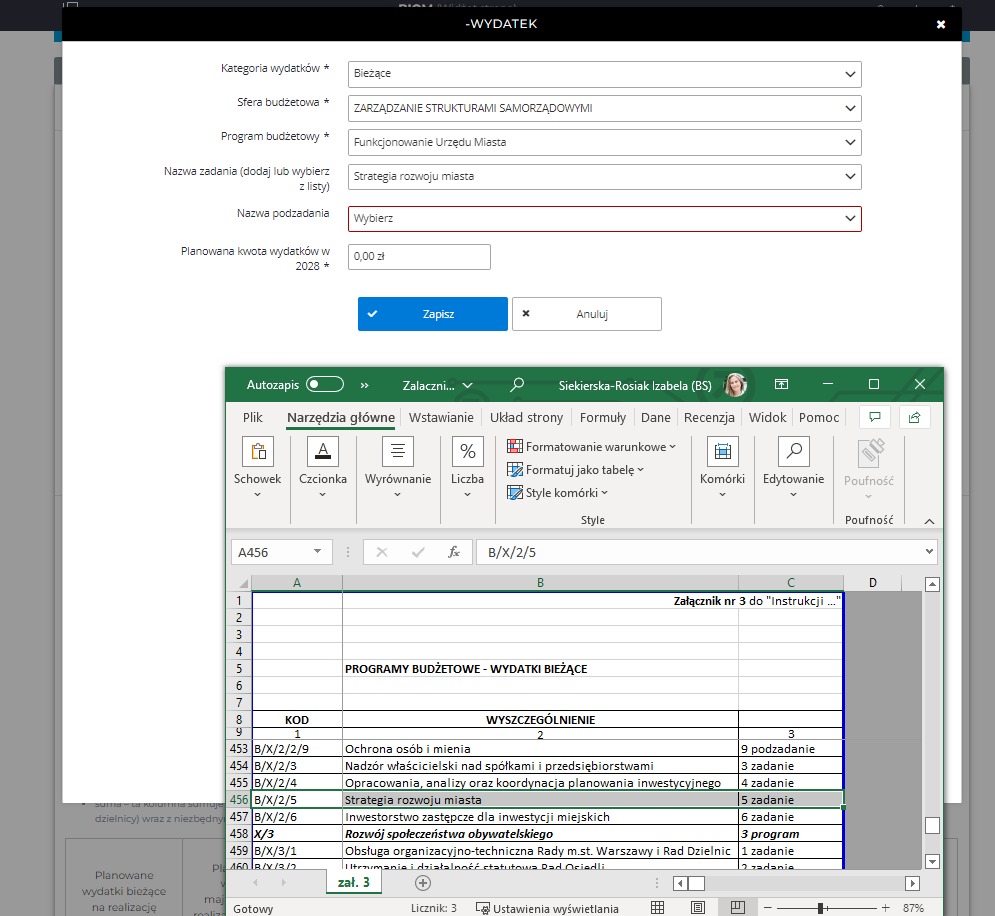Open the Wstawianie ribbon tab

pyautogui.click(x=441, y=417)
